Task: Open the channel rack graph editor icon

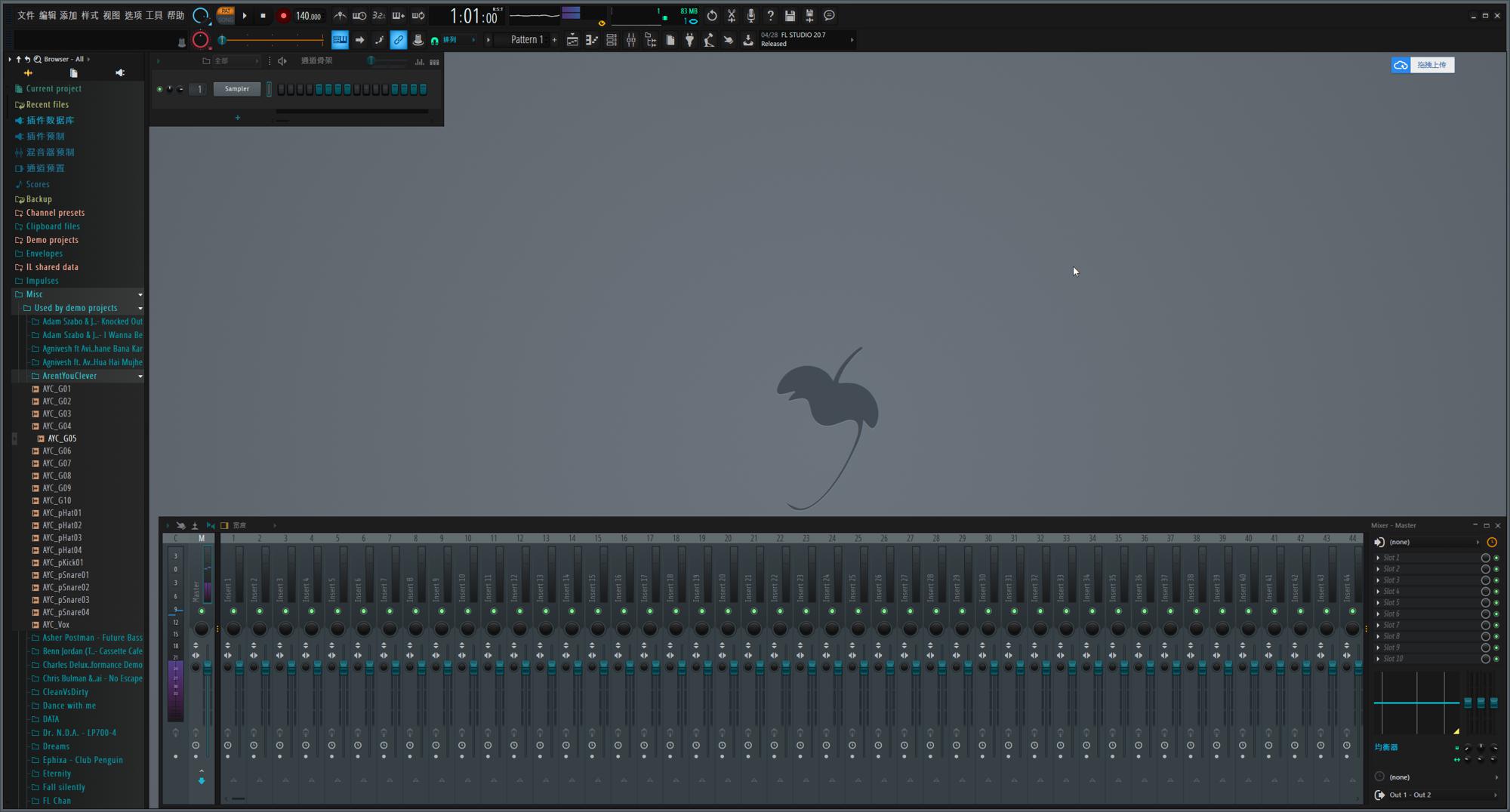Action: [419, 62]
